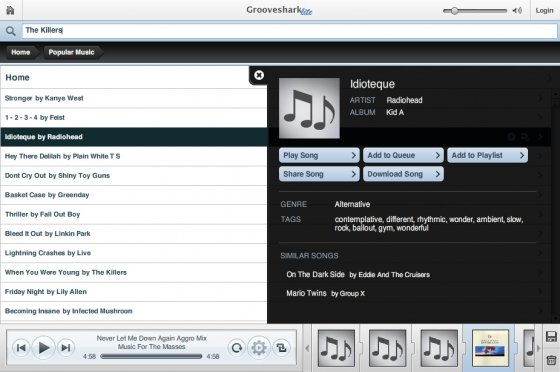
Task: Select the highlighted queue album cover thumbnail
Action: (x=490, y=348)
